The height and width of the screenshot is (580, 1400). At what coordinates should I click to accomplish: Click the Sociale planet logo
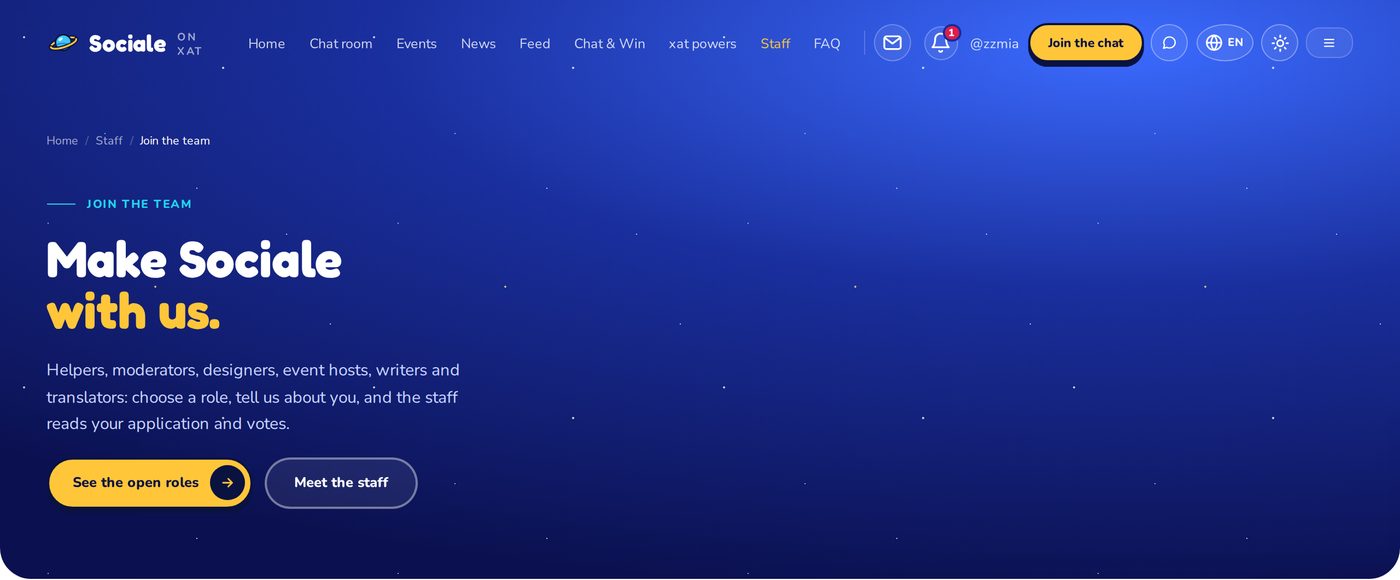63,43
